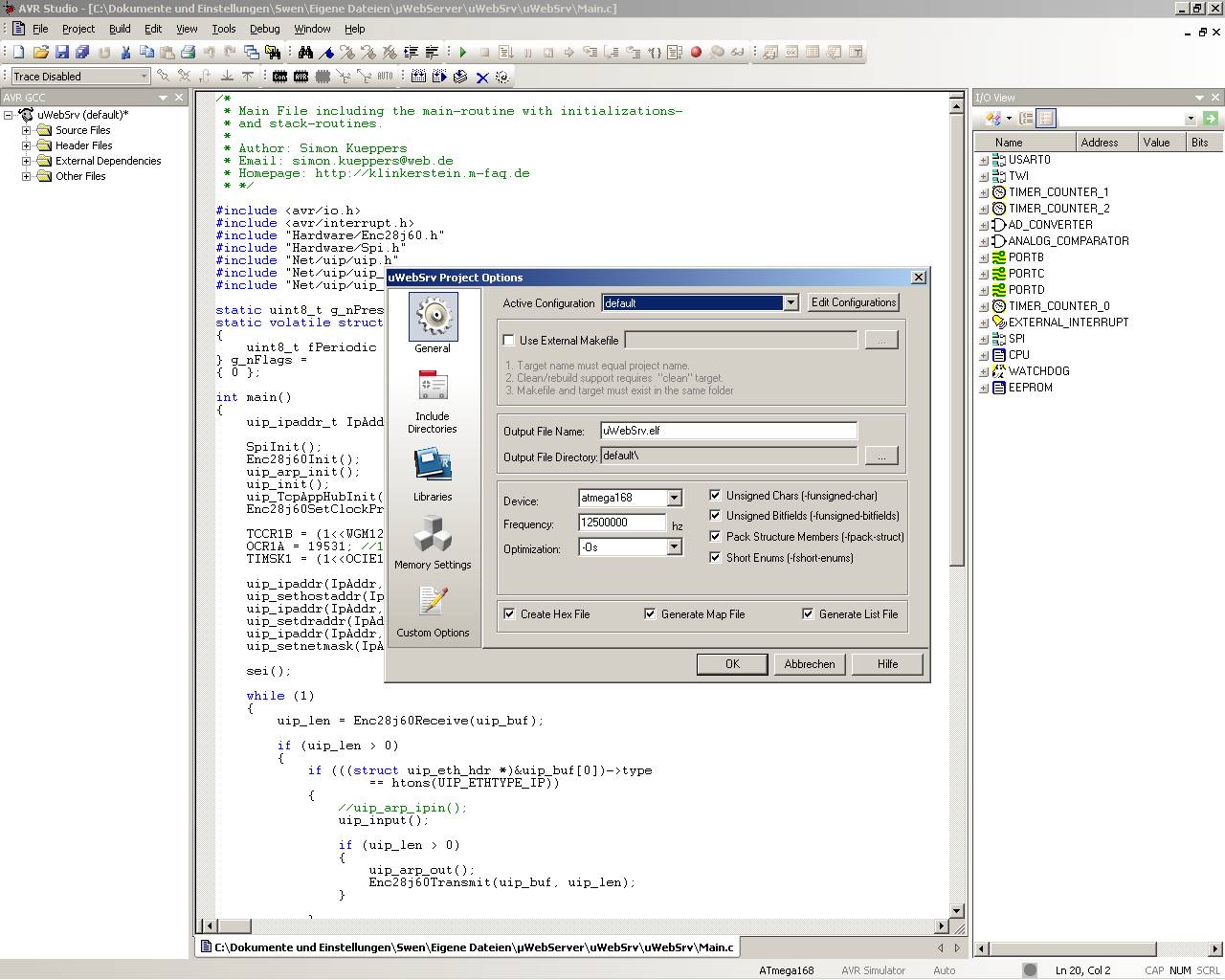Click the eraser icon in I/O View toolbar
Screen dimensions: 1225x980
(x=993, y=119)
